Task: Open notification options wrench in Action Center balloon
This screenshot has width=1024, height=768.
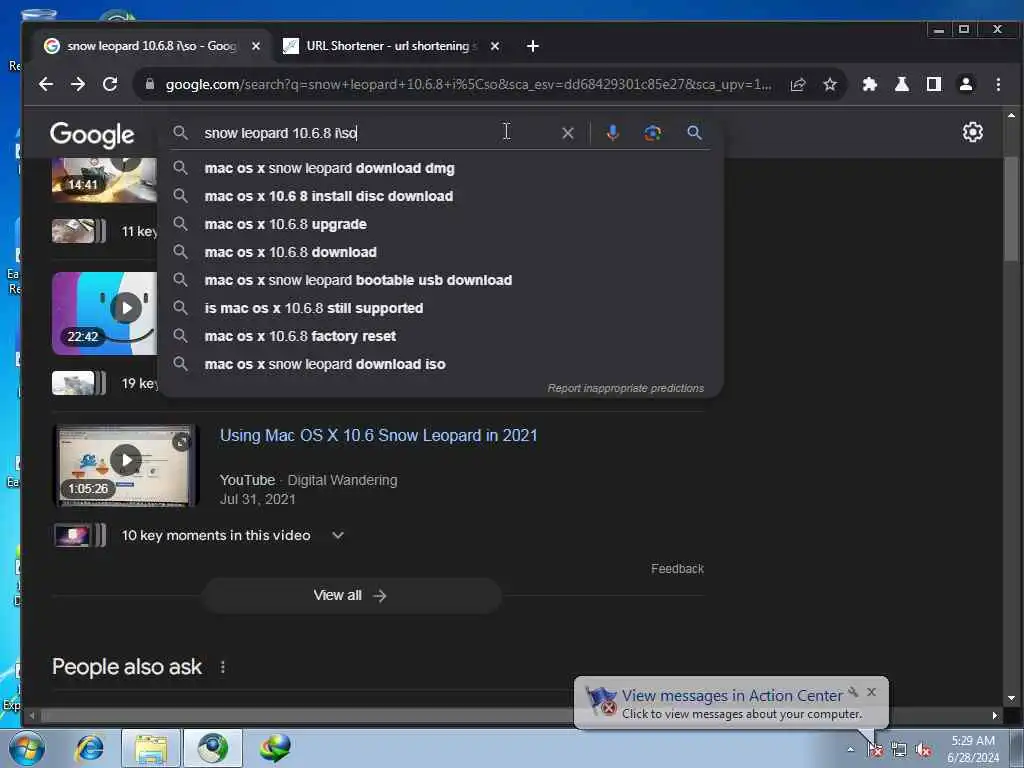Action: click(853, 692)
